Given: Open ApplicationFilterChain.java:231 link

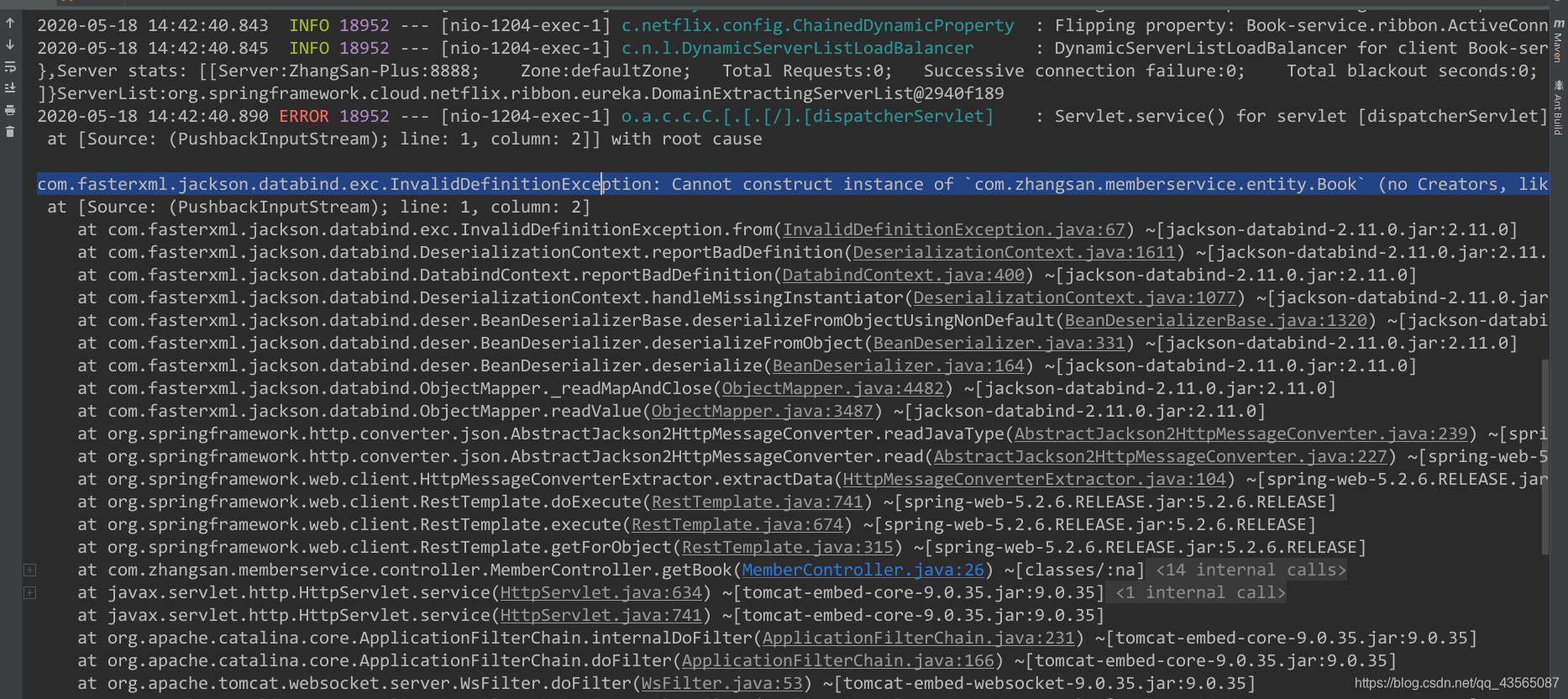Looking at the screenshot, I should (919, 638).
